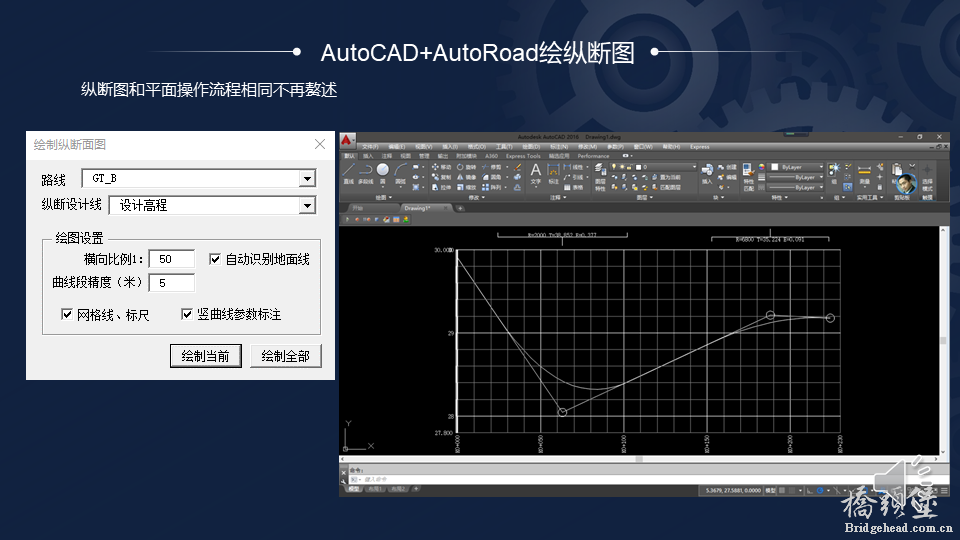This screenshot has width=960, height=540.
Task: Open the 工具(T) menu
Action: [x=504, y=147]
